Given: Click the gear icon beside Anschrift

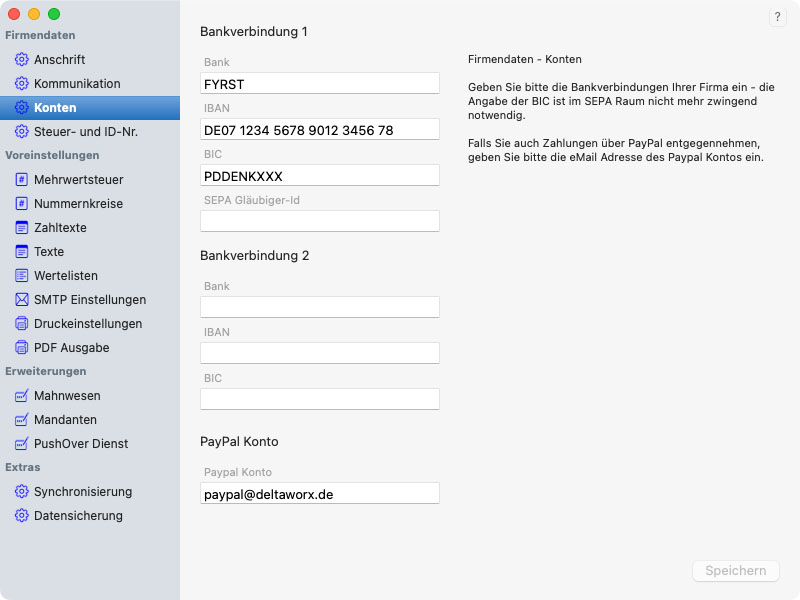Looking at the screenshot, I should click(x=21, y=60).
